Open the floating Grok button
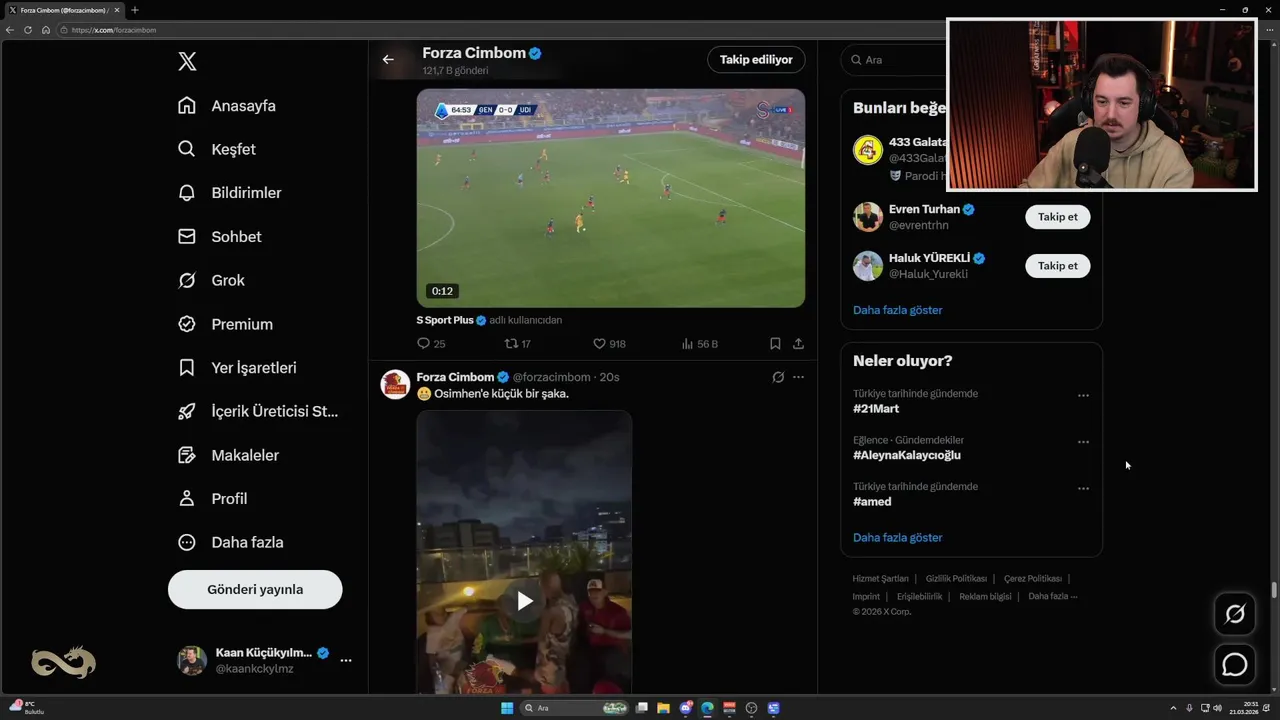Viewport: 1280px width, 720px height. pyautogui.click(x=1235, y=614)
